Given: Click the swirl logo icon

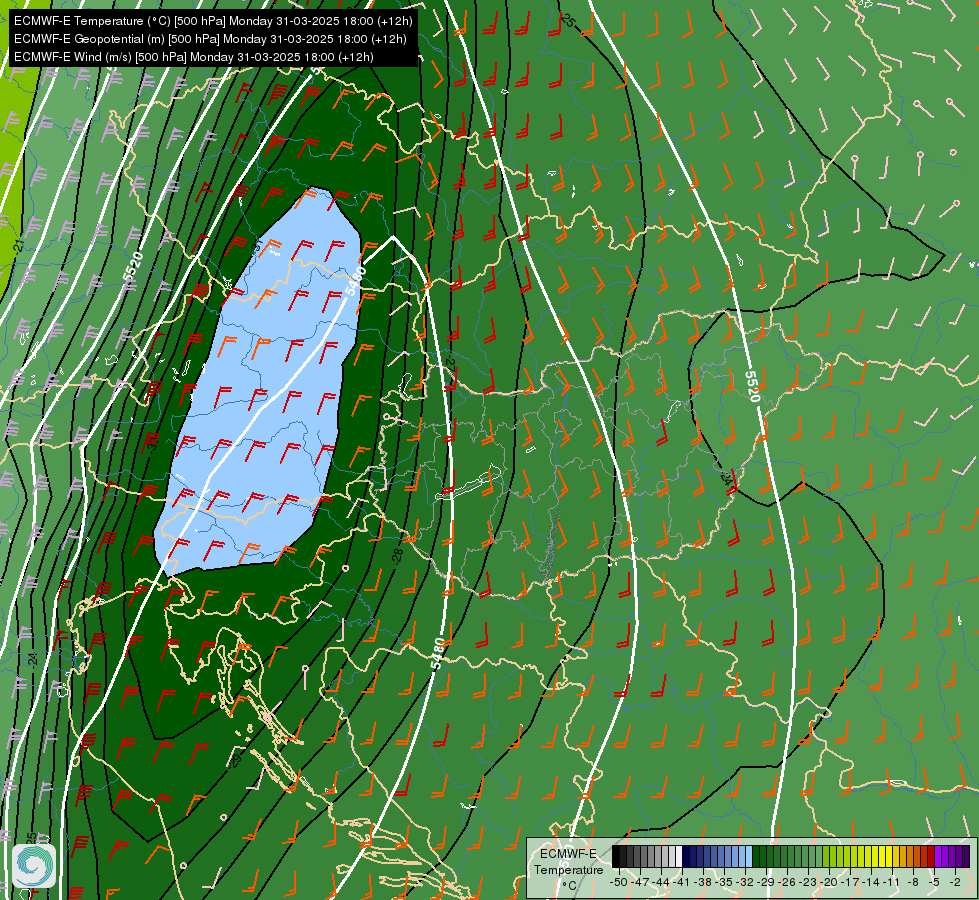Looking at the screenshot, I should [x=34, y=866].
